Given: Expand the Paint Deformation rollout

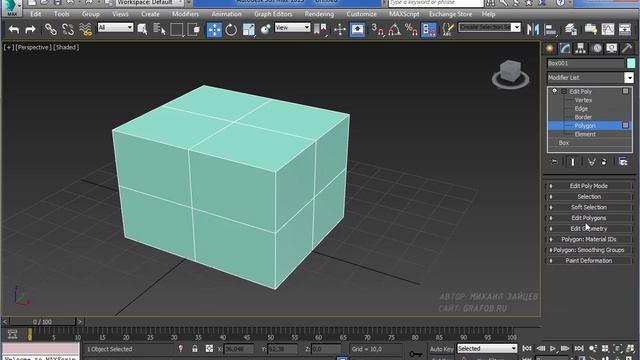Looking at the screenshot, I should tap(589, 260).
